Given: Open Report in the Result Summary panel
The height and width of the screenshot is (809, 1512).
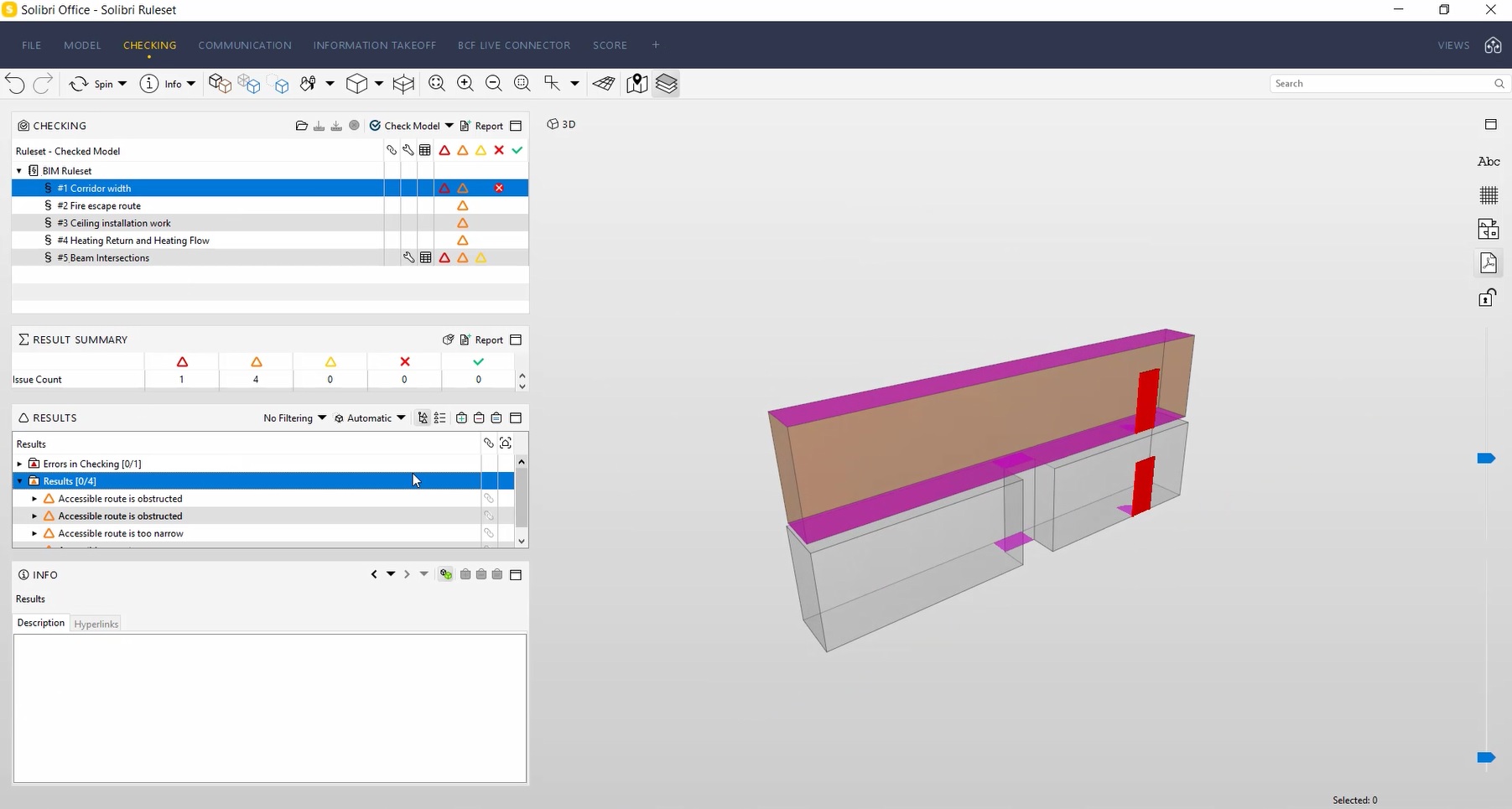Looking at the screenshot, I should (x=481, y=340).
